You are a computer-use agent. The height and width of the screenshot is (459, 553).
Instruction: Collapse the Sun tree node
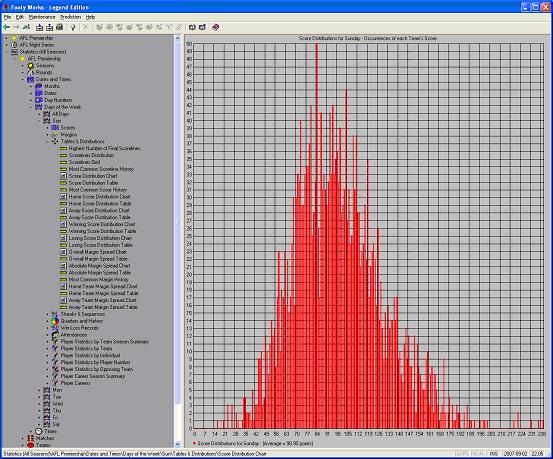[x=39, y=121]
